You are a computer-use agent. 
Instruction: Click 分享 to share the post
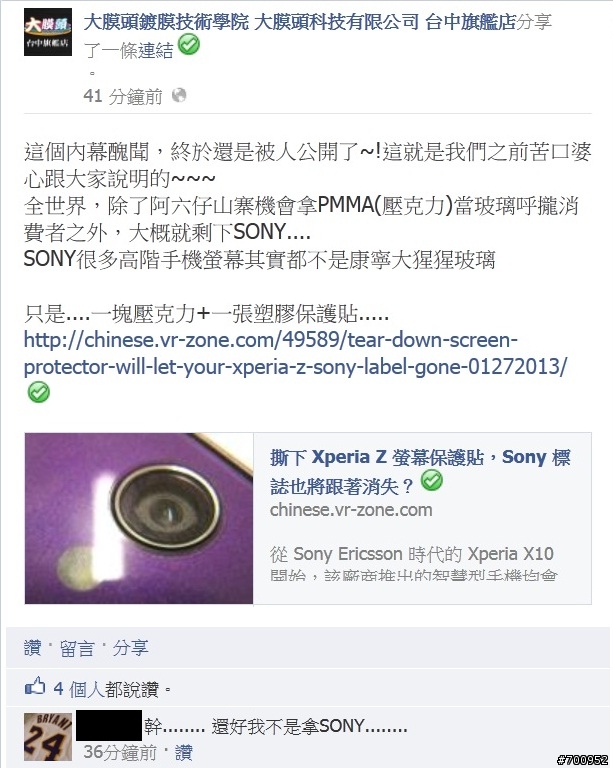[x=130, y=648]
